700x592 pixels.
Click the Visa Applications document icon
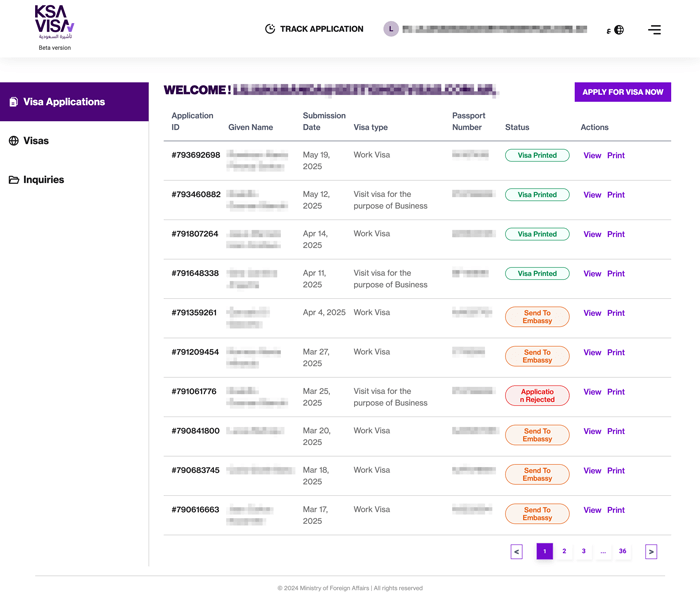pyautogui.click(x=14, y=102)
